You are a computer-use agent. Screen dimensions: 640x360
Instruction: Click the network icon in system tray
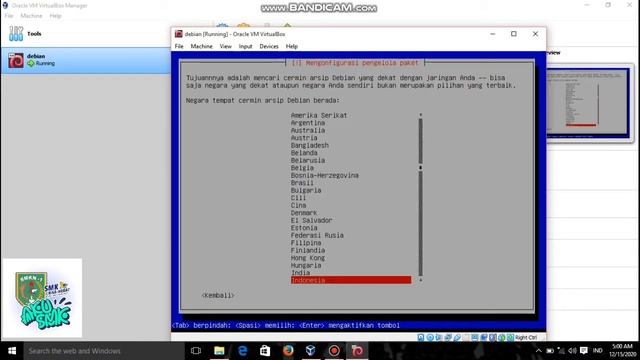click(x=561, y=351)
